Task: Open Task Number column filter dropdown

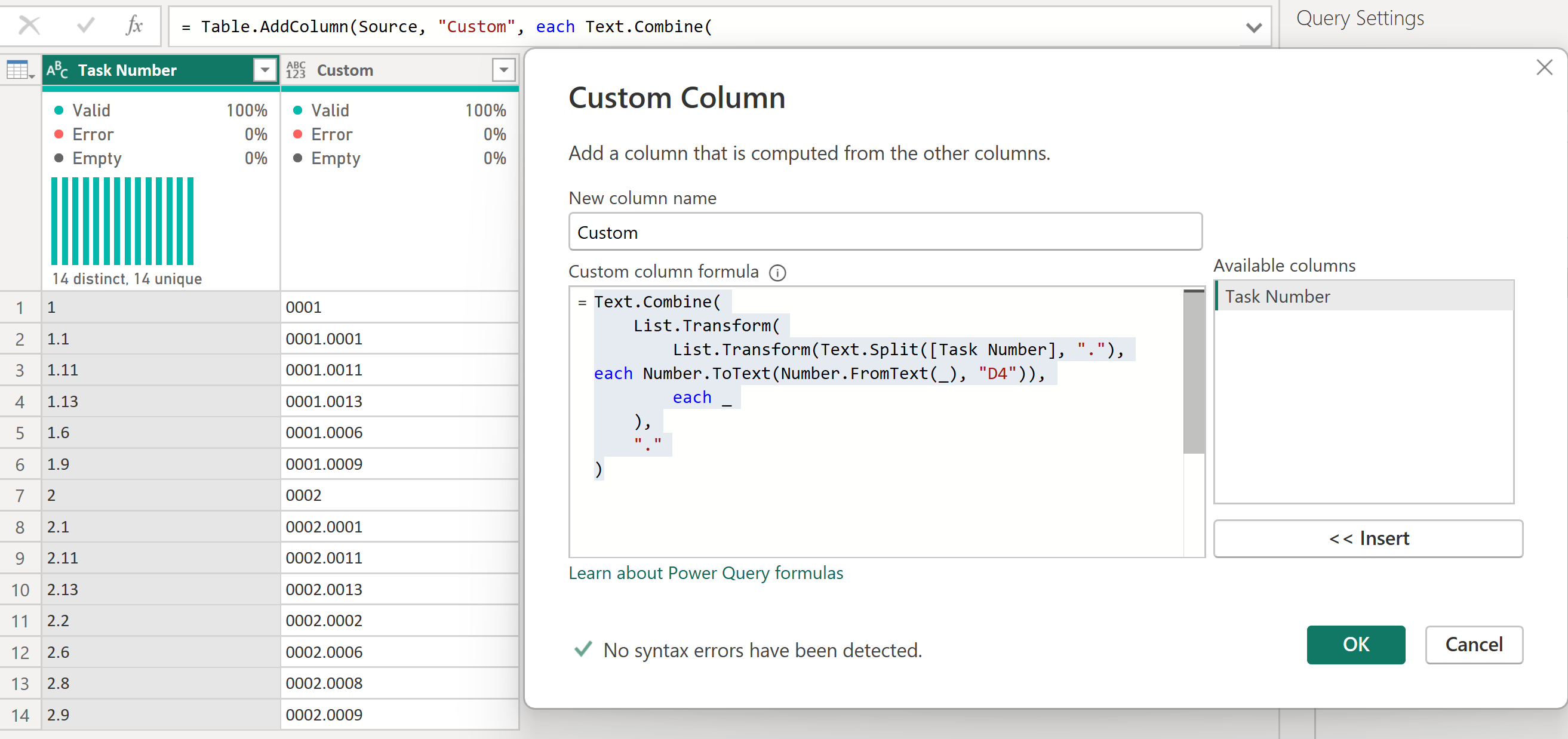Action: click(265, 70)
